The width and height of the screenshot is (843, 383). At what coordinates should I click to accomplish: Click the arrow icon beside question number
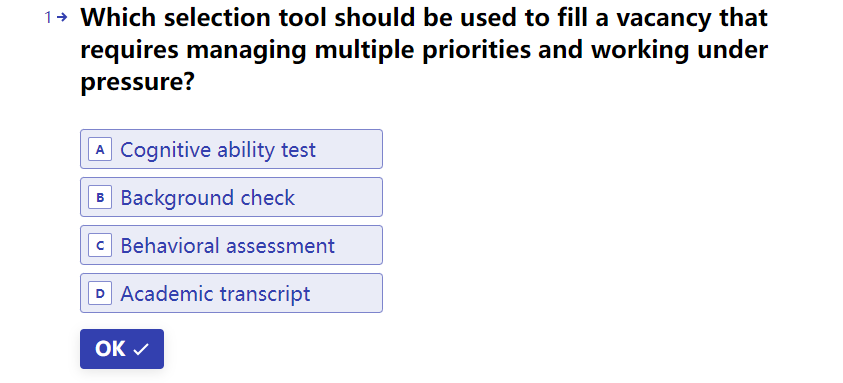point(62,18)
